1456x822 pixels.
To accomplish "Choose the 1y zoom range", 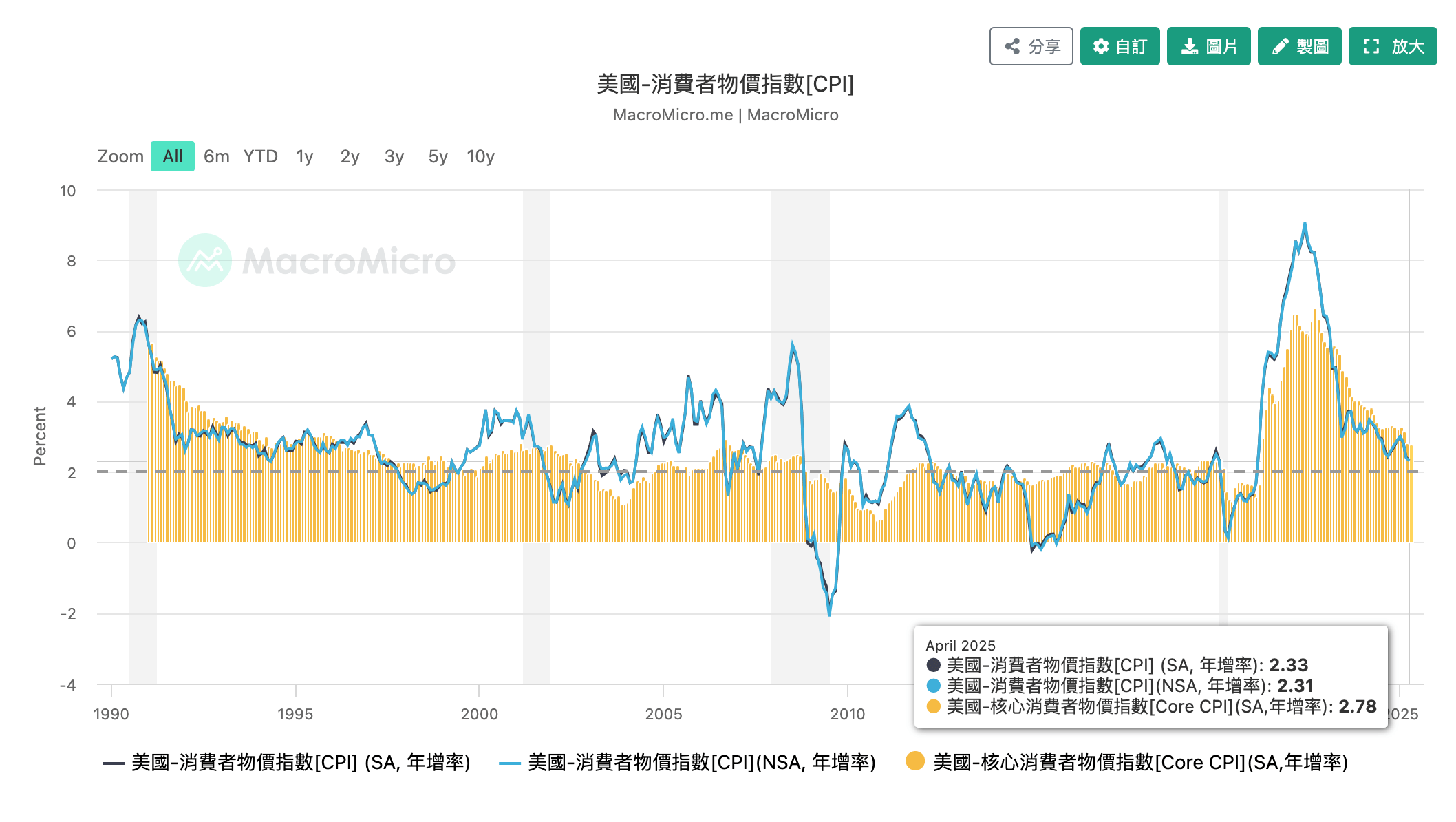I will (305, 156).
